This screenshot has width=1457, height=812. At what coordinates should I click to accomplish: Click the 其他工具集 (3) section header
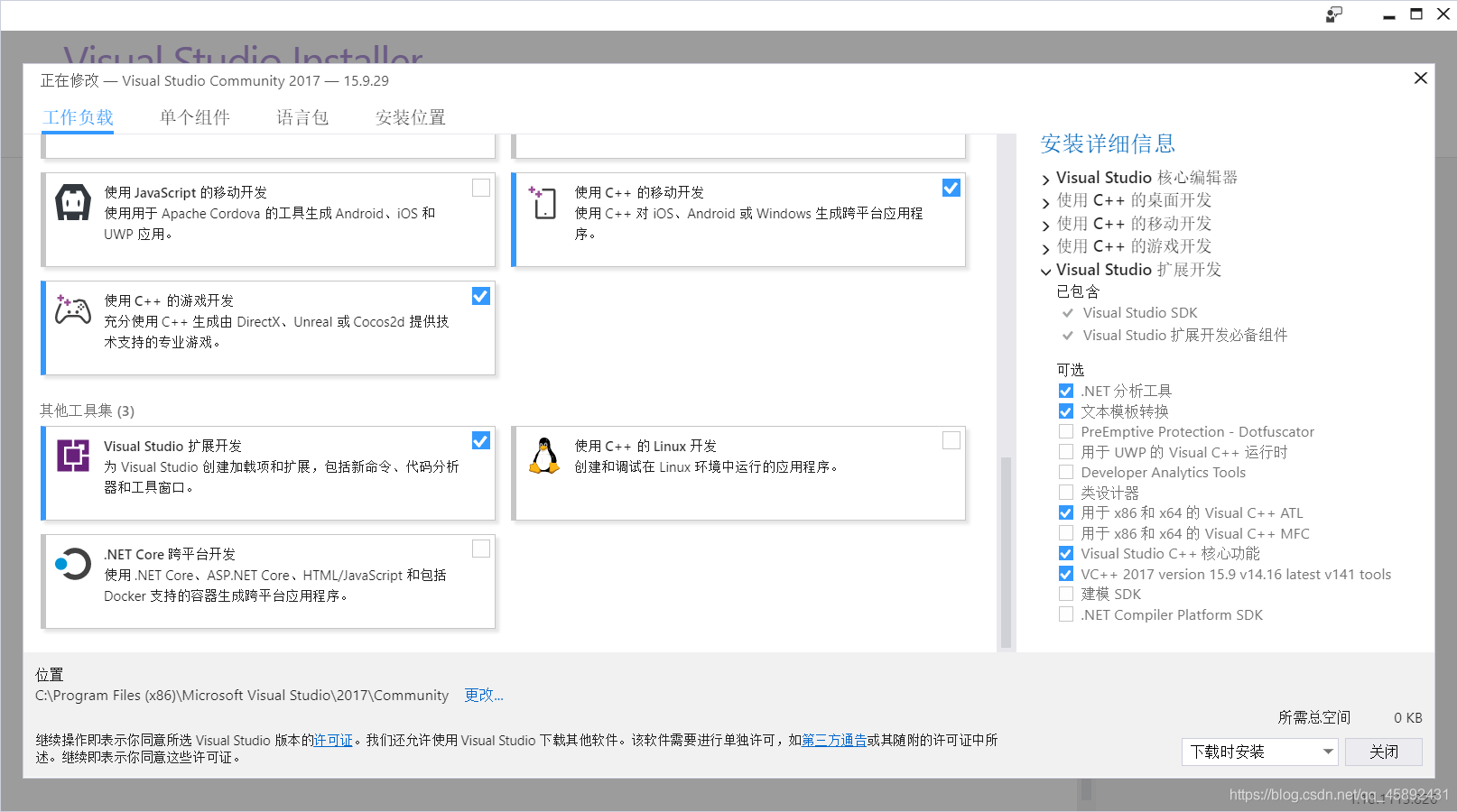87,411
